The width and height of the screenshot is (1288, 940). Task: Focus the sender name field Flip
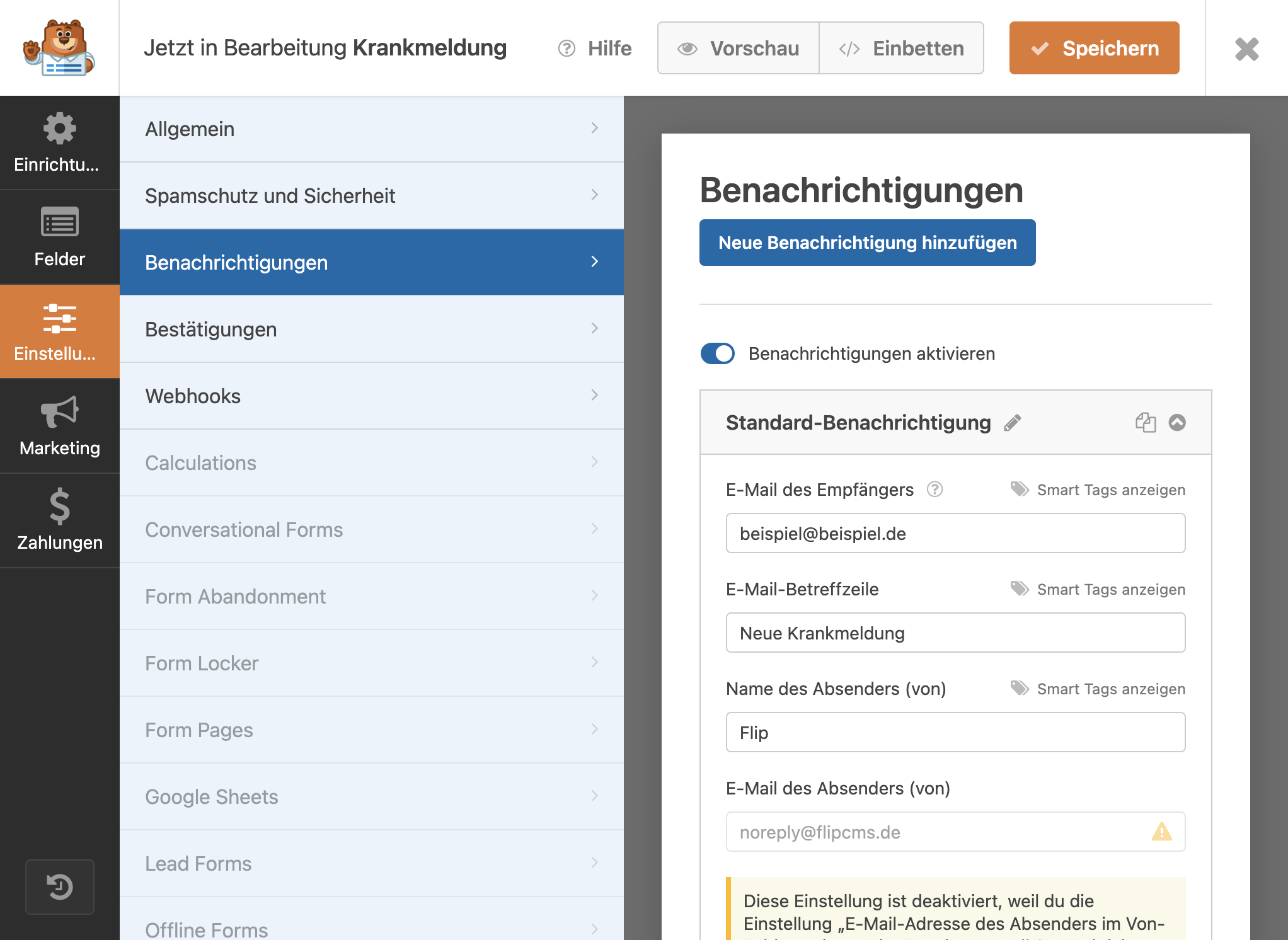955,733
